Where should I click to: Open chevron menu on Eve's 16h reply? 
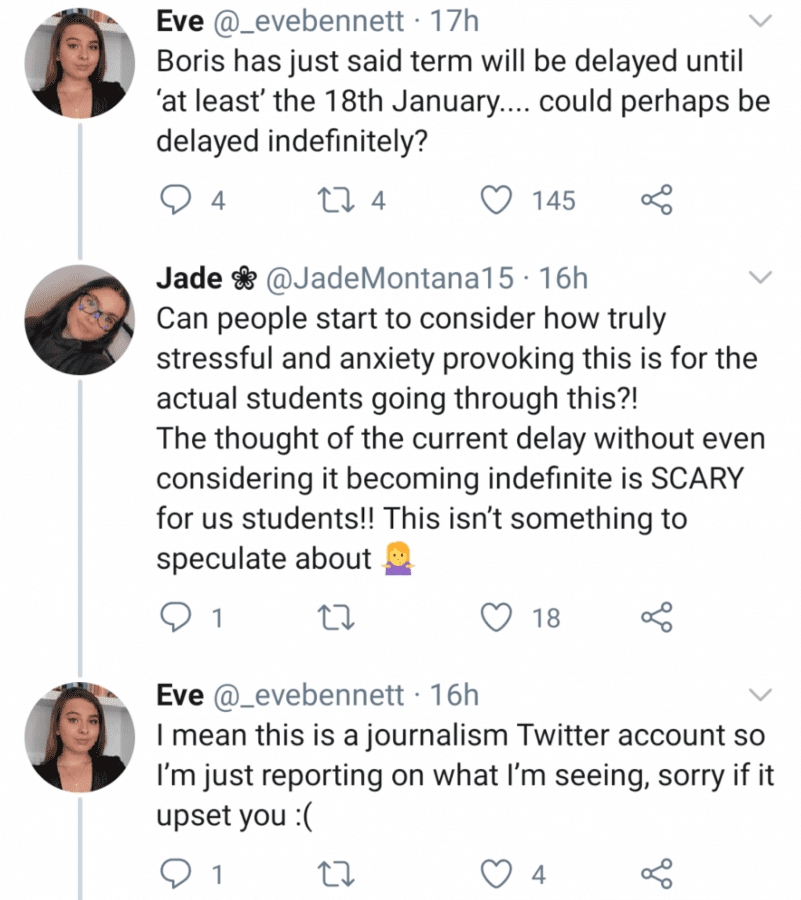click(x=761, y=695)
